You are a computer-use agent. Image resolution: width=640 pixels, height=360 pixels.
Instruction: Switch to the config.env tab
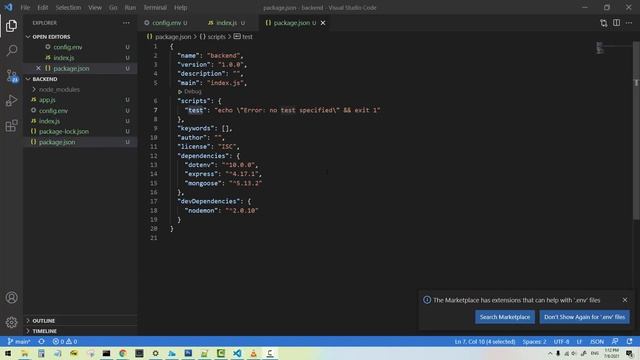pos(169,23)
